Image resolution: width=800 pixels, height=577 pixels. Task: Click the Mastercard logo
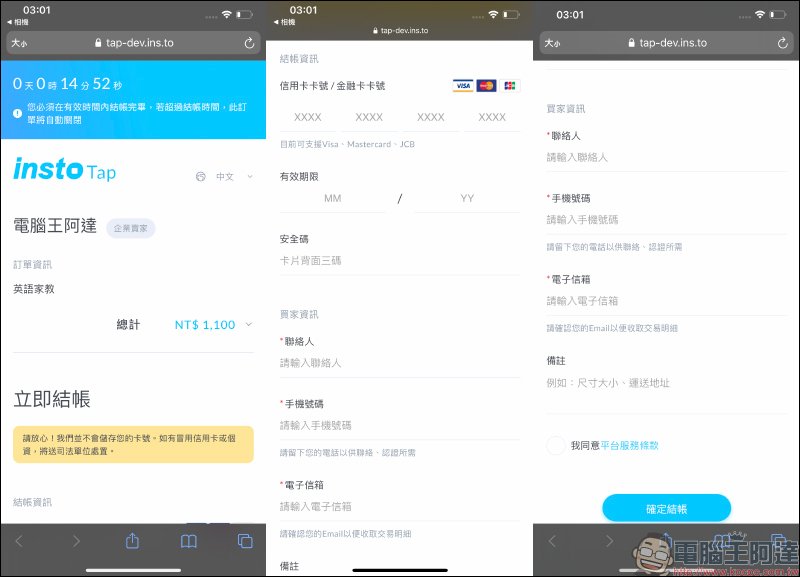[486, 86]
